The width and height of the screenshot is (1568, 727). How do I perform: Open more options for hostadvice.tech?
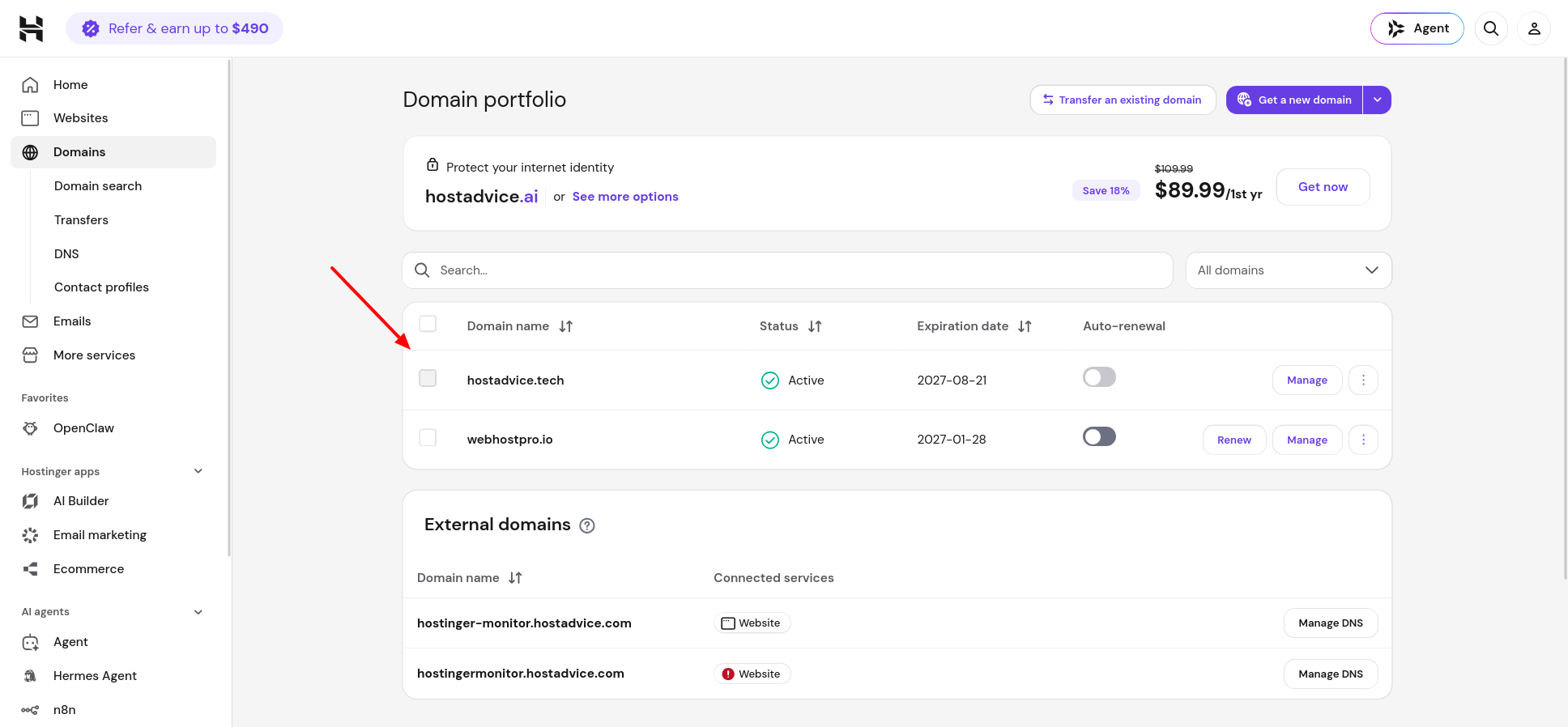coord(1363,381)
